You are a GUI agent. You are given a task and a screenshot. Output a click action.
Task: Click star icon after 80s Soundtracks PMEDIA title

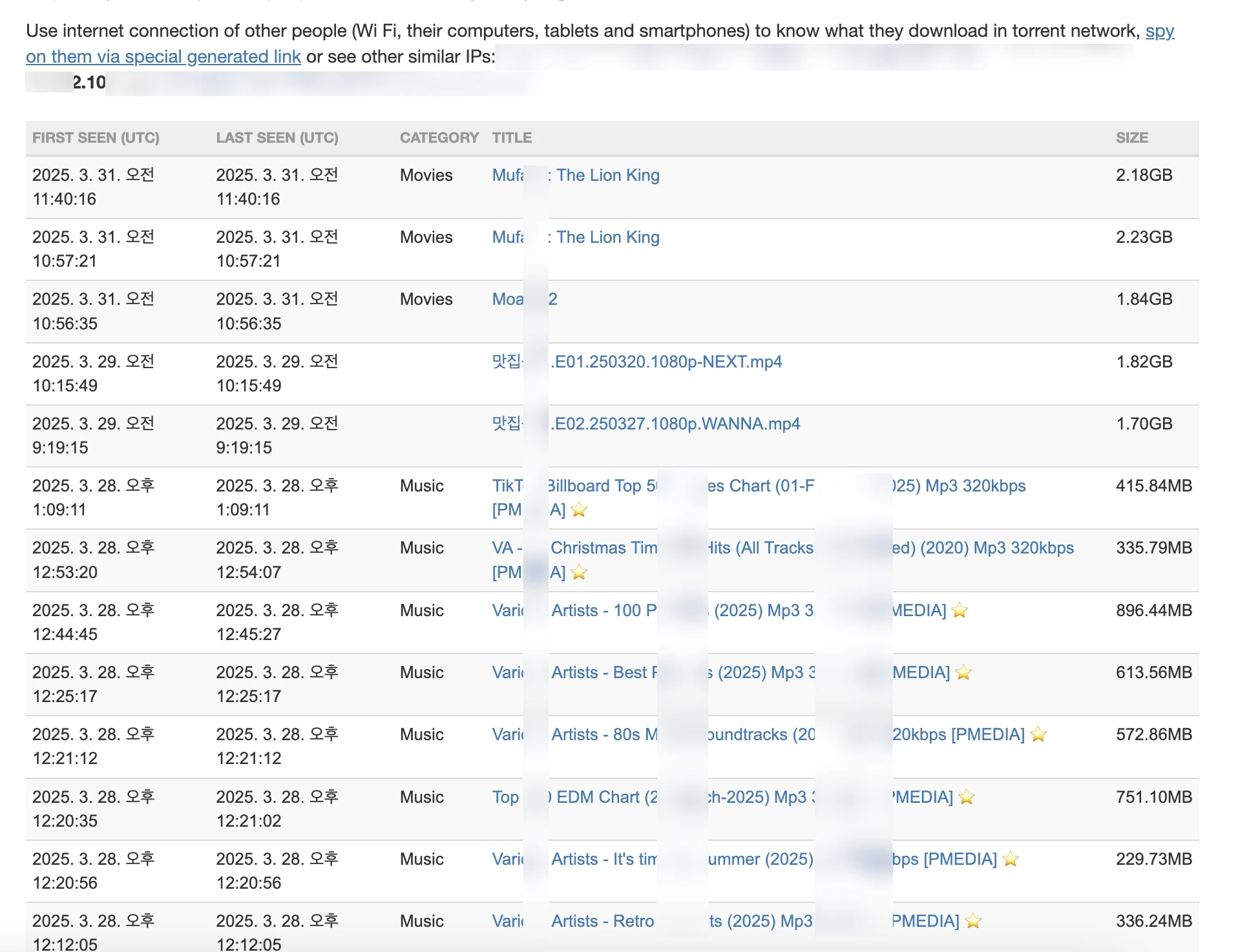click(1038, 734)
